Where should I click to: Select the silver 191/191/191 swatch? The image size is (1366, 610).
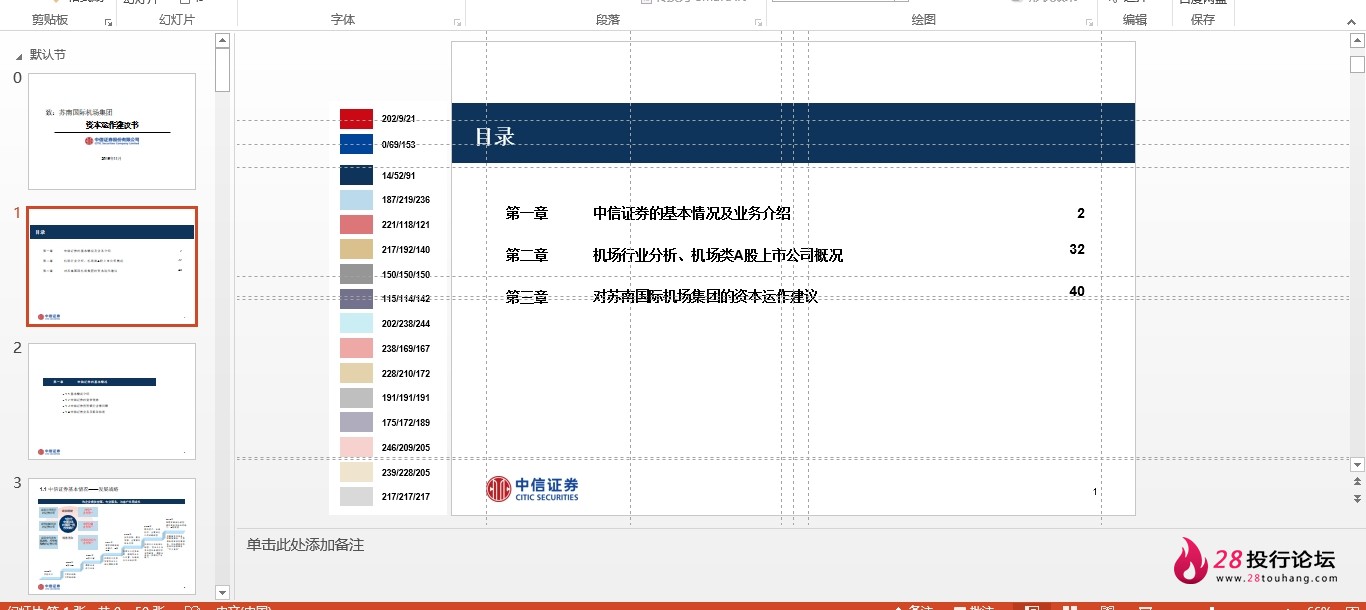356,398
